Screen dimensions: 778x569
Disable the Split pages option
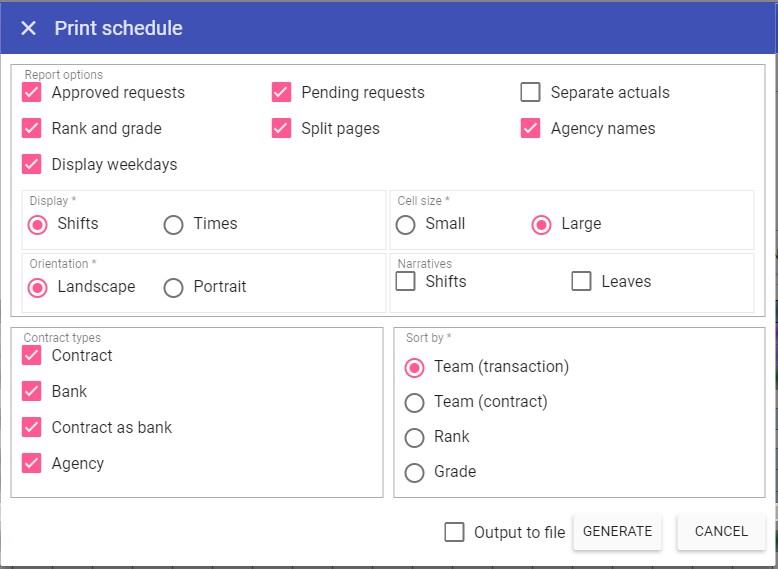[x=282, y=129]
